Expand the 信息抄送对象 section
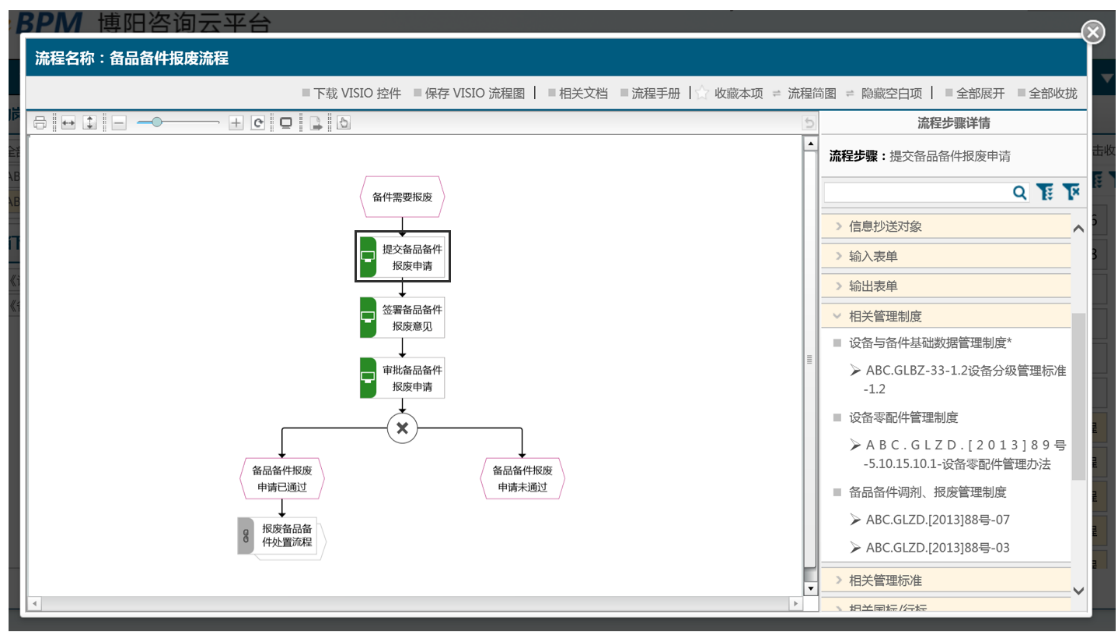Image resolution: width=1118 pixels, height=639 pixels. (x=885, y=227)
